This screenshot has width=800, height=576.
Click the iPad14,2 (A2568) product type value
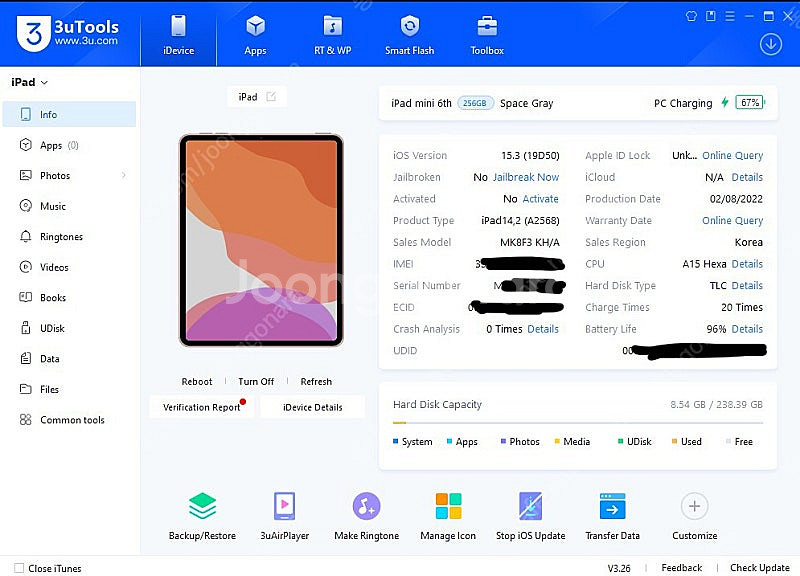pyautogui.click(x=520, y=220)
